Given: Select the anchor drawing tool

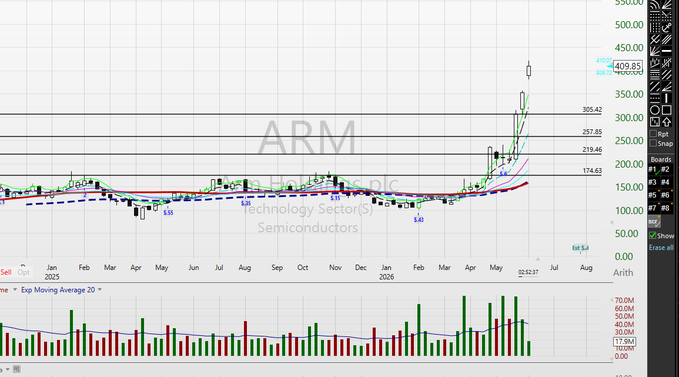Looking at the screenshot, I should [666, 28].
